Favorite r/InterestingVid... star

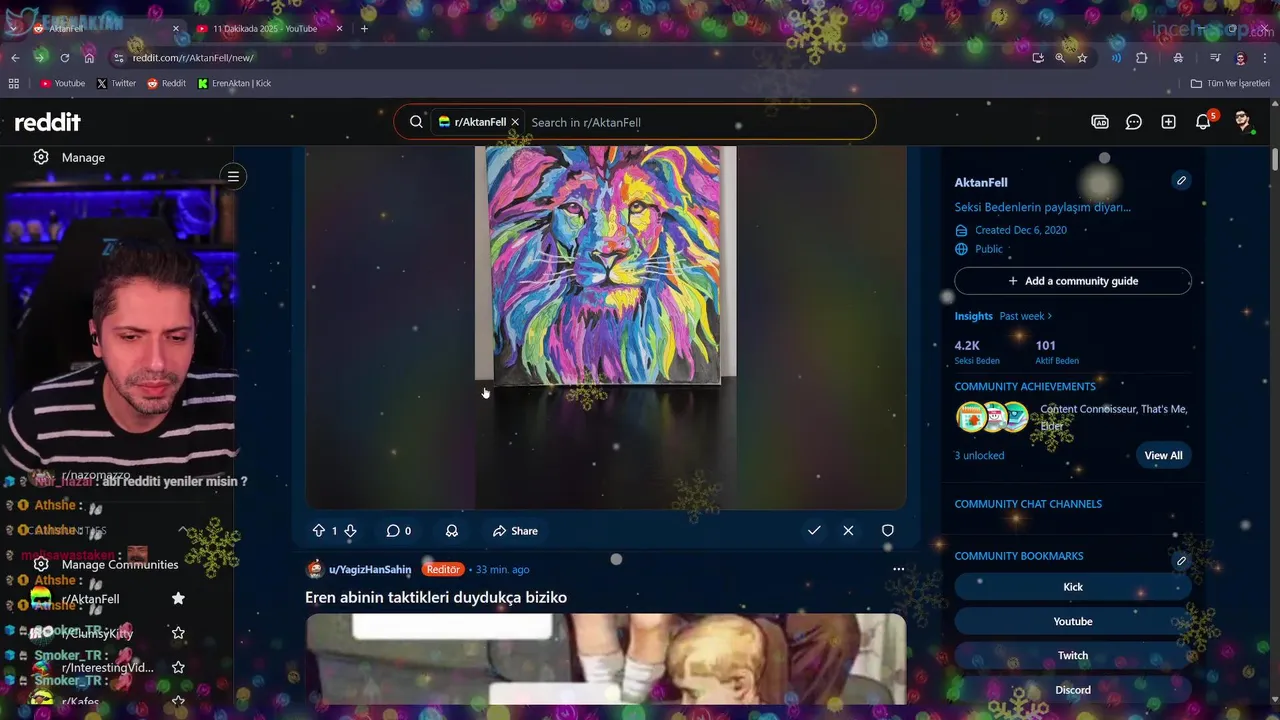coord(178,667)
